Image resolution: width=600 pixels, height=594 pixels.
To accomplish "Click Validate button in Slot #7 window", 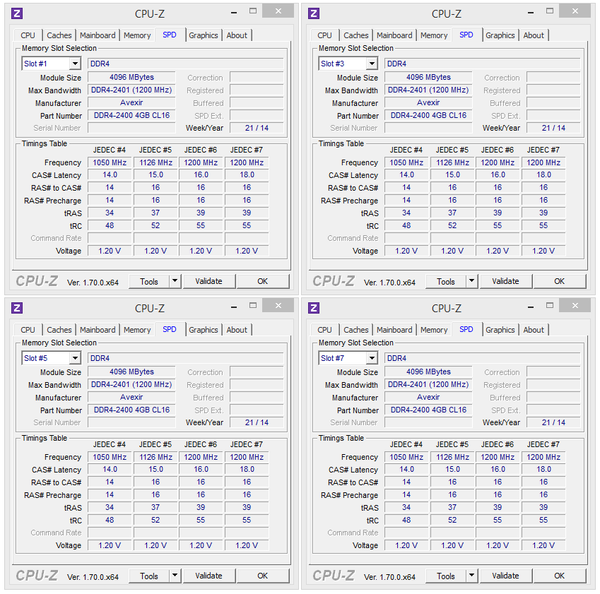I will (505, 576).
